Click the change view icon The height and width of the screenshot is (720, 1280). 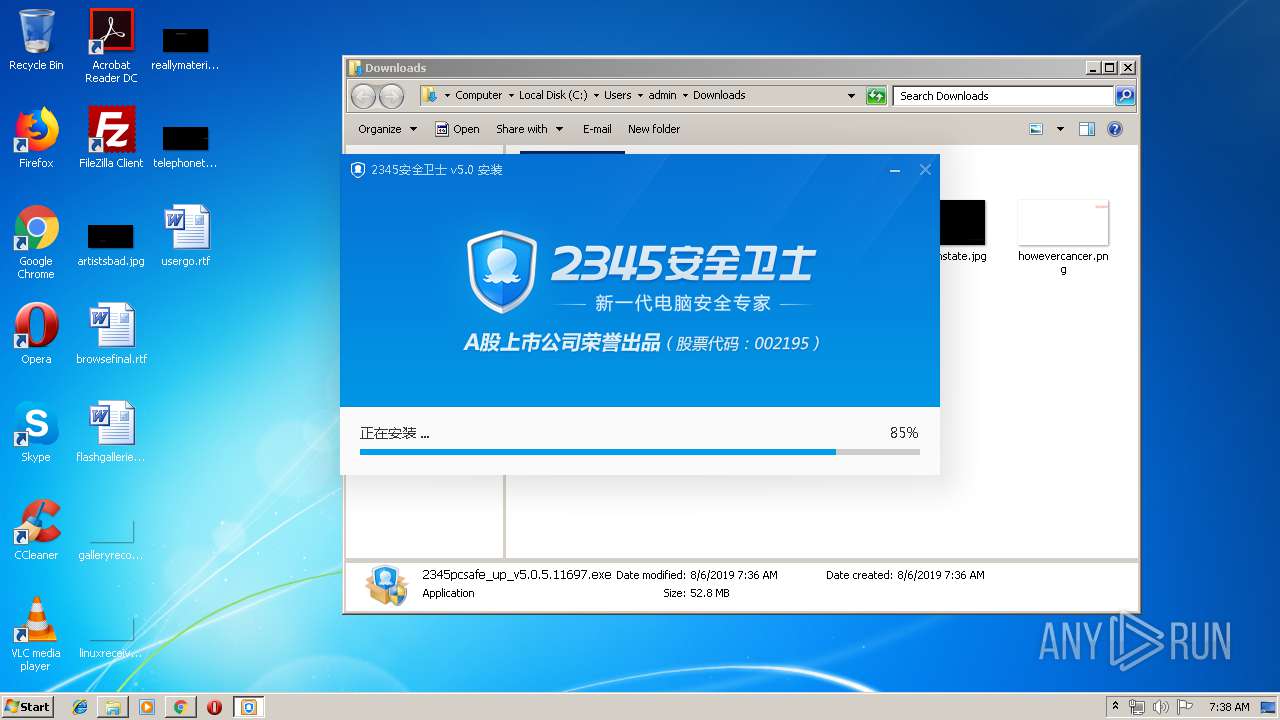[x=1037, y=129]
